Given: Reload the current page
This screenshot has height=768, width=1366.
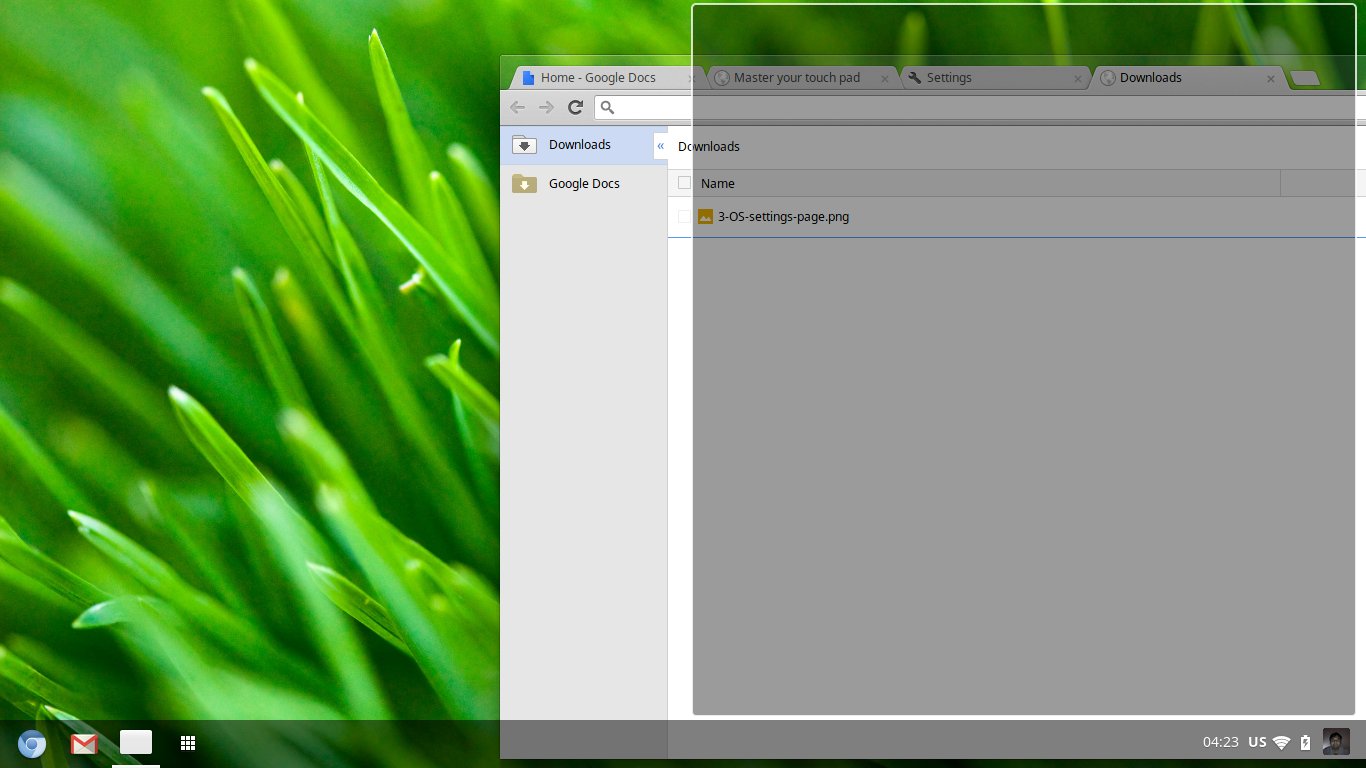Looking at the screenshot, I should (575, 107).
